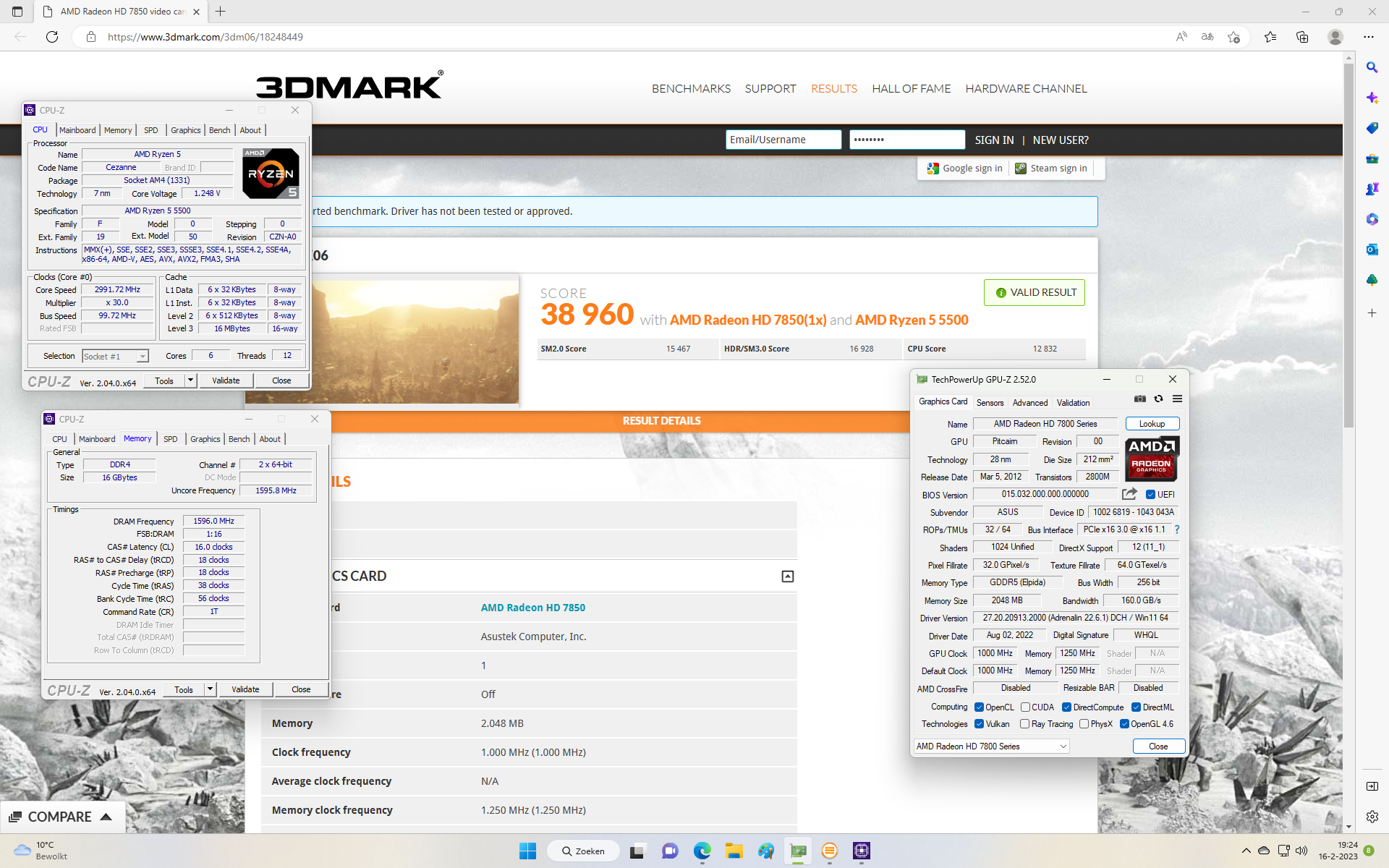Open the Socket #1 selection dropdown

pyautogui.click(x=115, y=357)
